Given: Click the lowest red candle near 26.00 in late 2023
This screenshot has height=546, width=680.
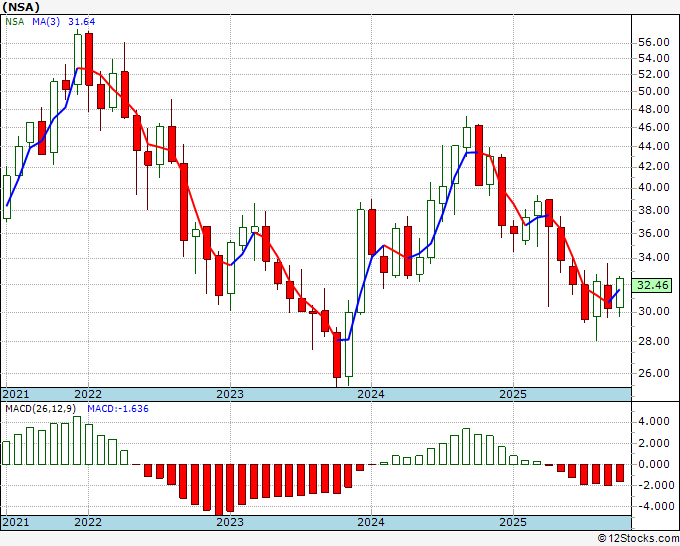Looking at the screenshot, I should (337, 355).
